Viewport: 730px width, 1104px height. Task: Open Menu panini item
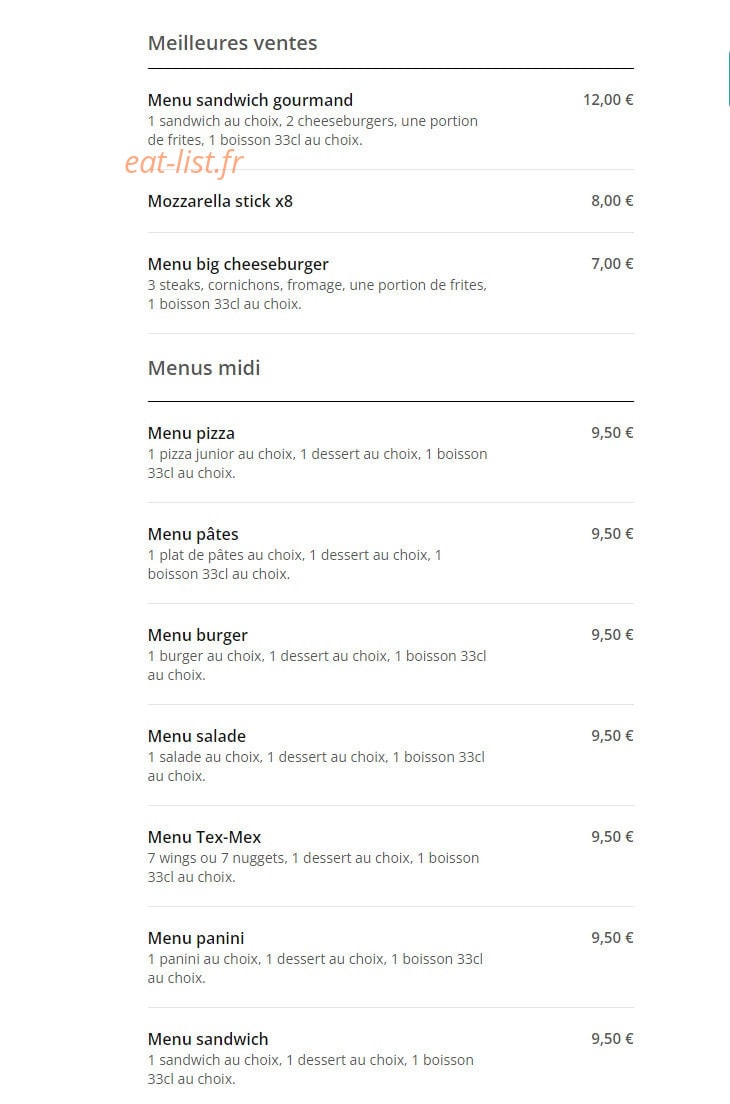click(x=391, y=958)
